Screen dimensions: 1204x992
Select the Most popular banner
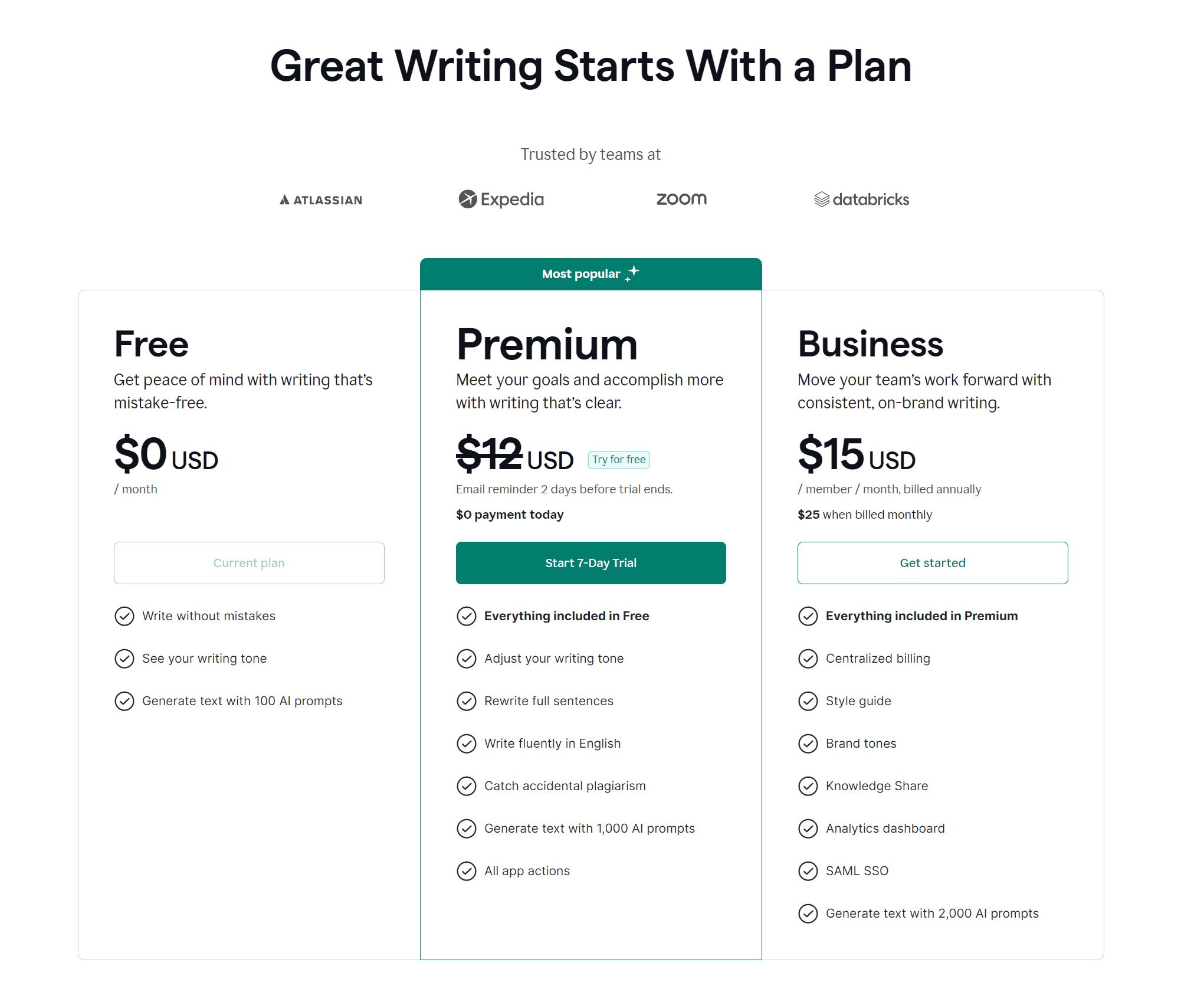pyautogui.click(x=590, y=274)
